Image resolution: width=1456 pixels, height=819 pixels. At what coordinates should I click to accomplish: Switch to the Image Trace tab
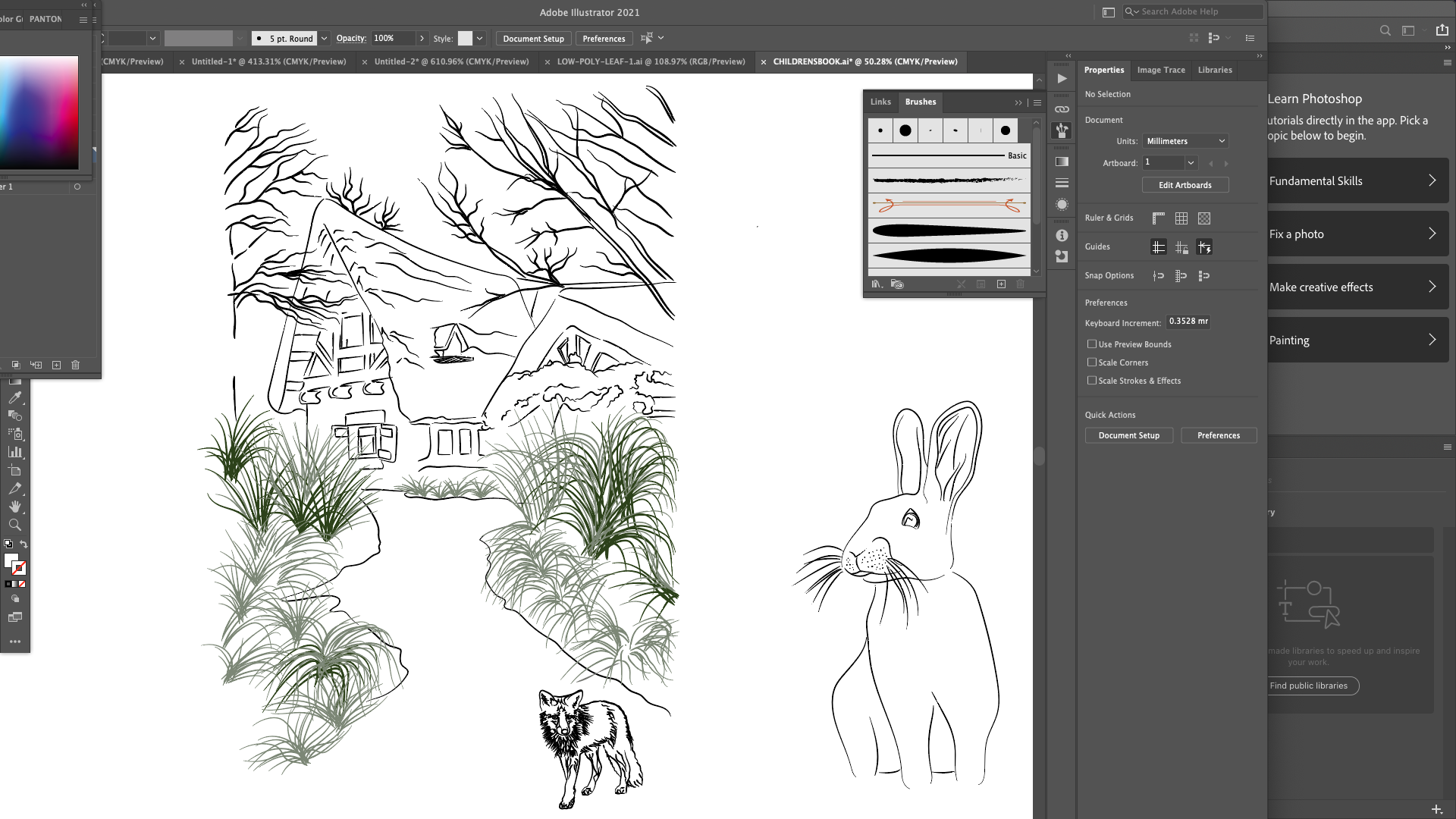1161,70
